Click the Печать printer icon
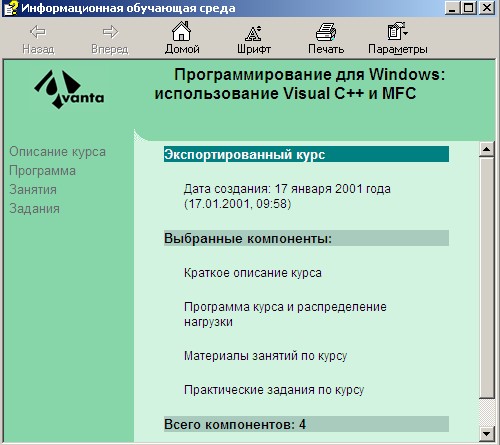Viewport: 500px width, 445px height. (x=326, y=32)
